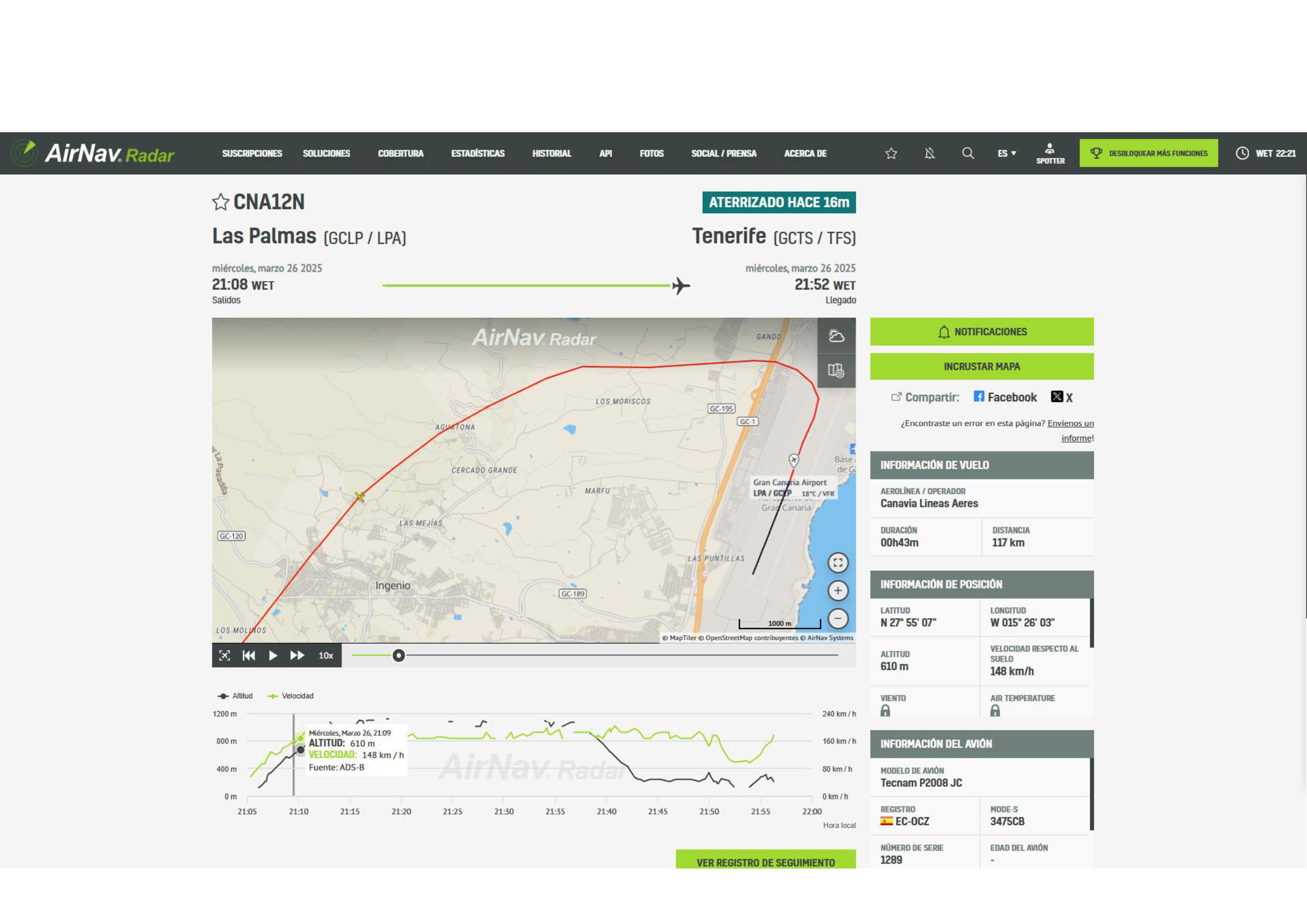Image resolution: width=1307 pixels, height=924 pixels.
Task: Zoom in with the map plus button
Action: tap(838, 591)
